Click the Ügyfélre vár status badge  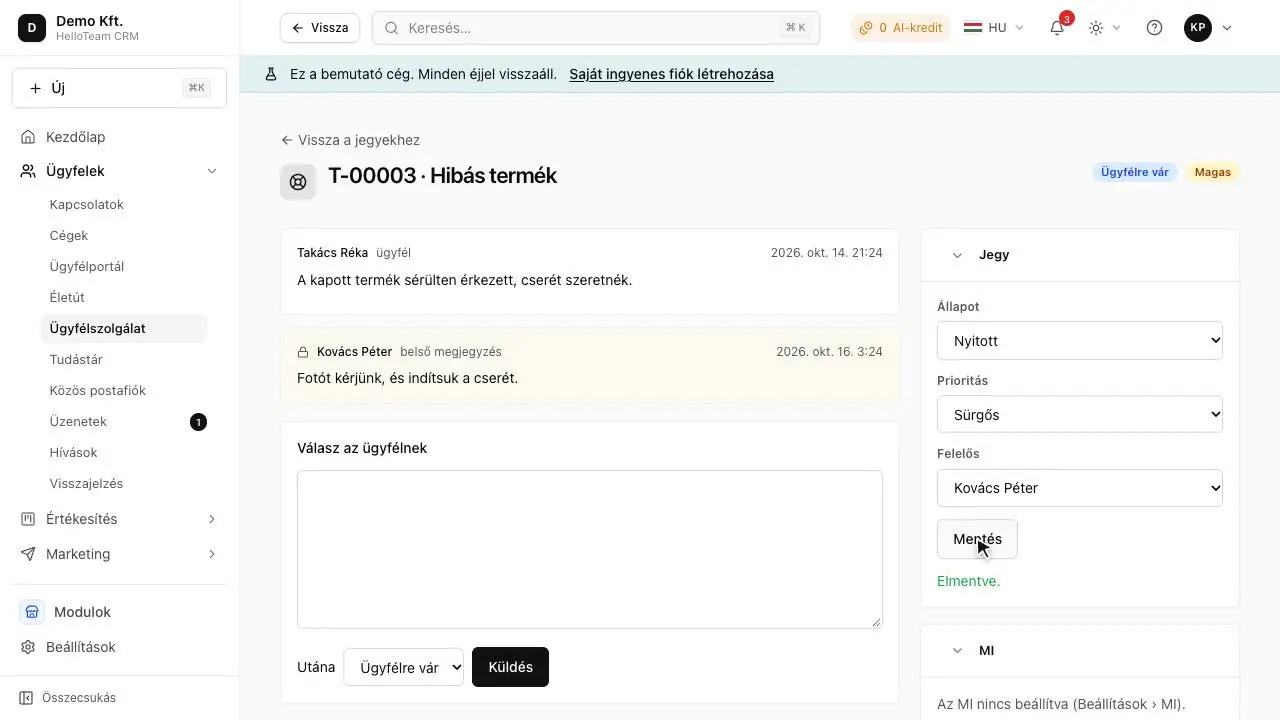[1135, 172]
